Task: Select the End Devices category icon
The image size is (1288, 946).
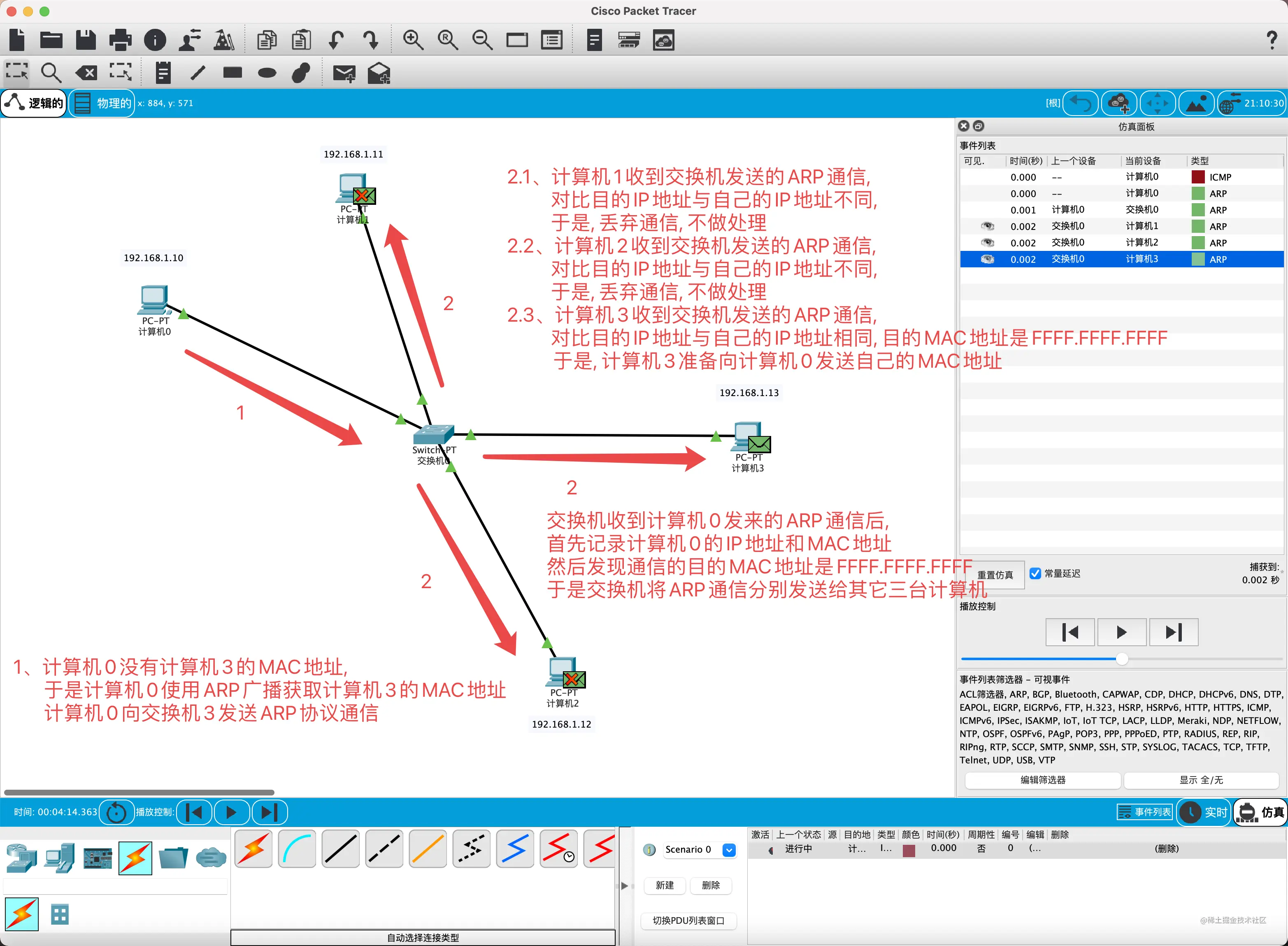Action: 60,857
